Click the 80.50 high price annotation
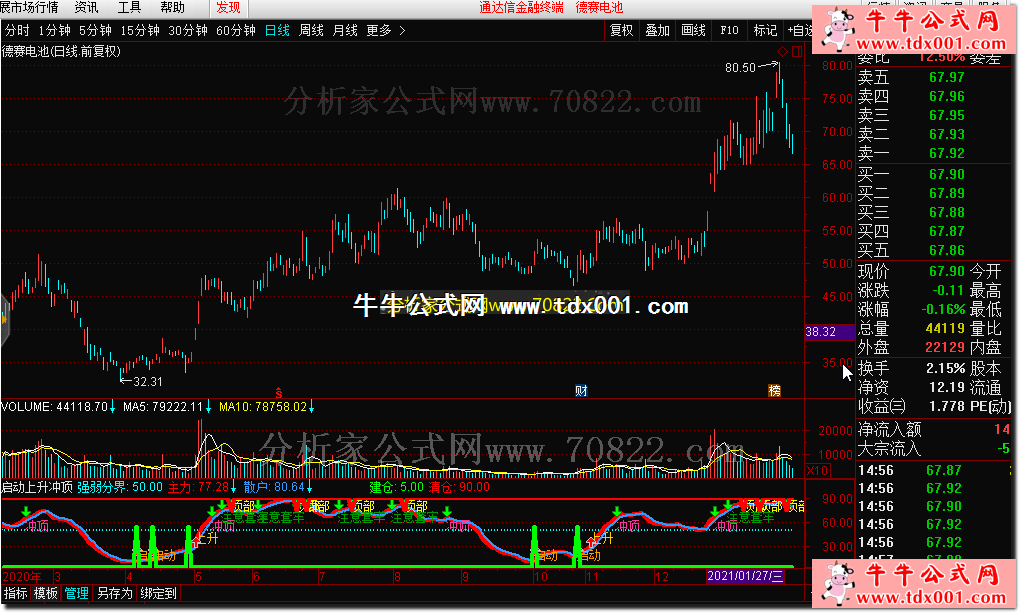This screenshot has height=613, width=1021. point(740,68)
